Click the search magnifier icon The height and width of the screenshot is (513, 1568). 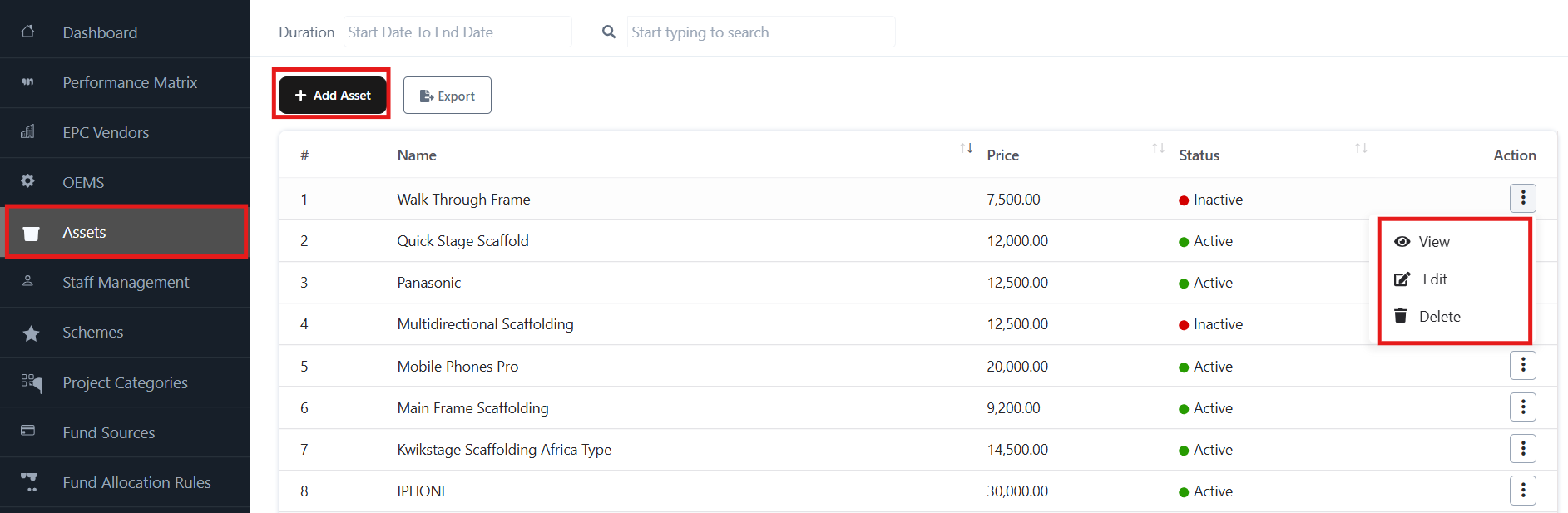click(x=609, y=32)
